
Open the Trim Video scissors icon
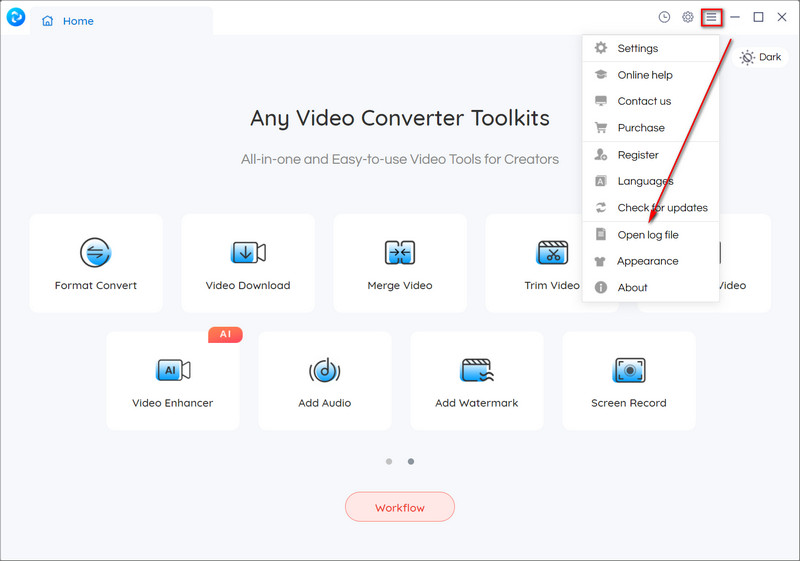[x=553, y=252]
